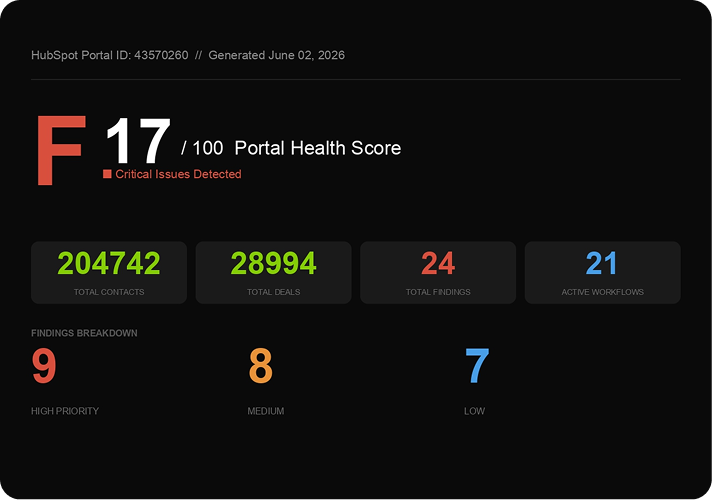
Task: Open the Active Workflows card
Action: (603, 272)
